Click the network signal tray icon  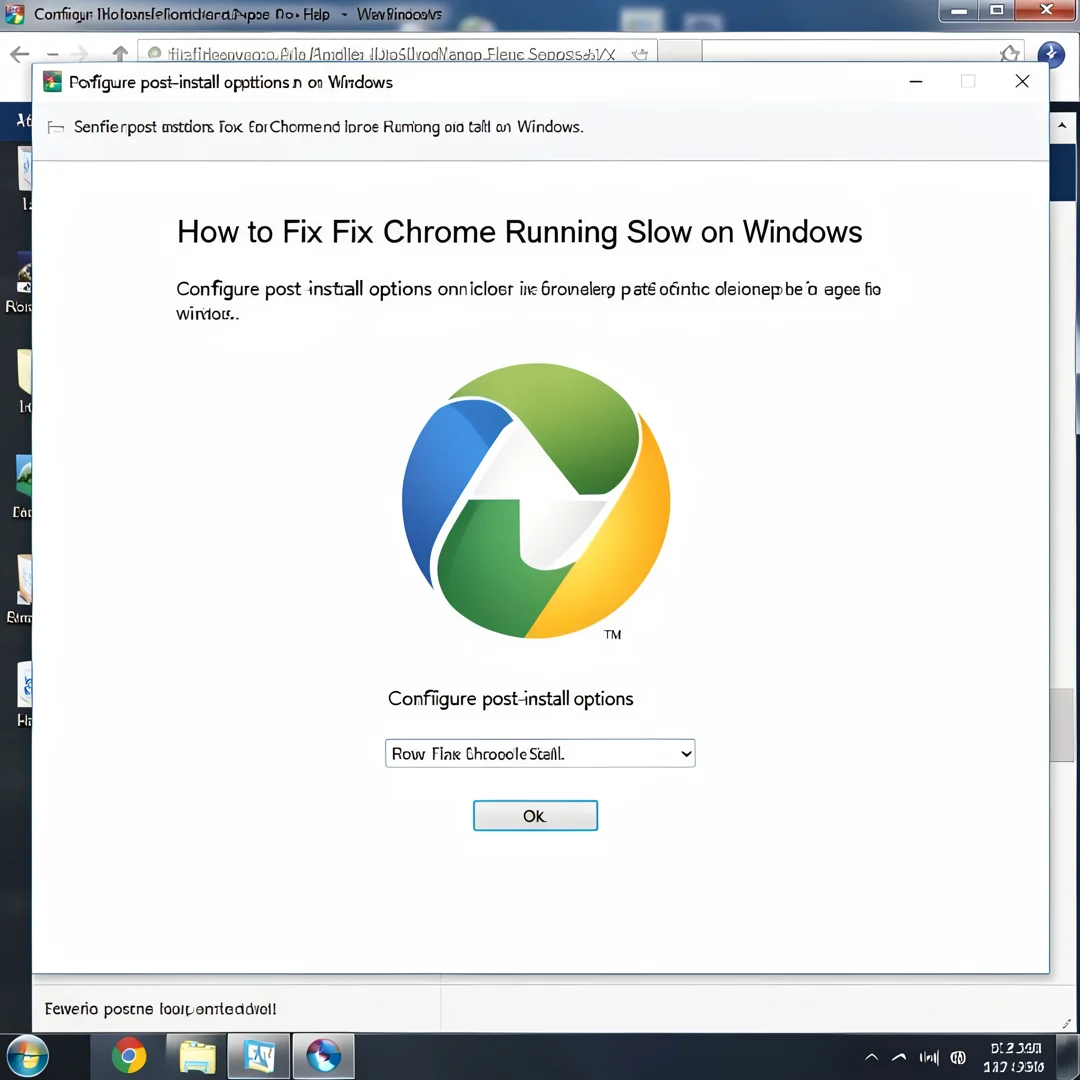[x=928, y=1057]
